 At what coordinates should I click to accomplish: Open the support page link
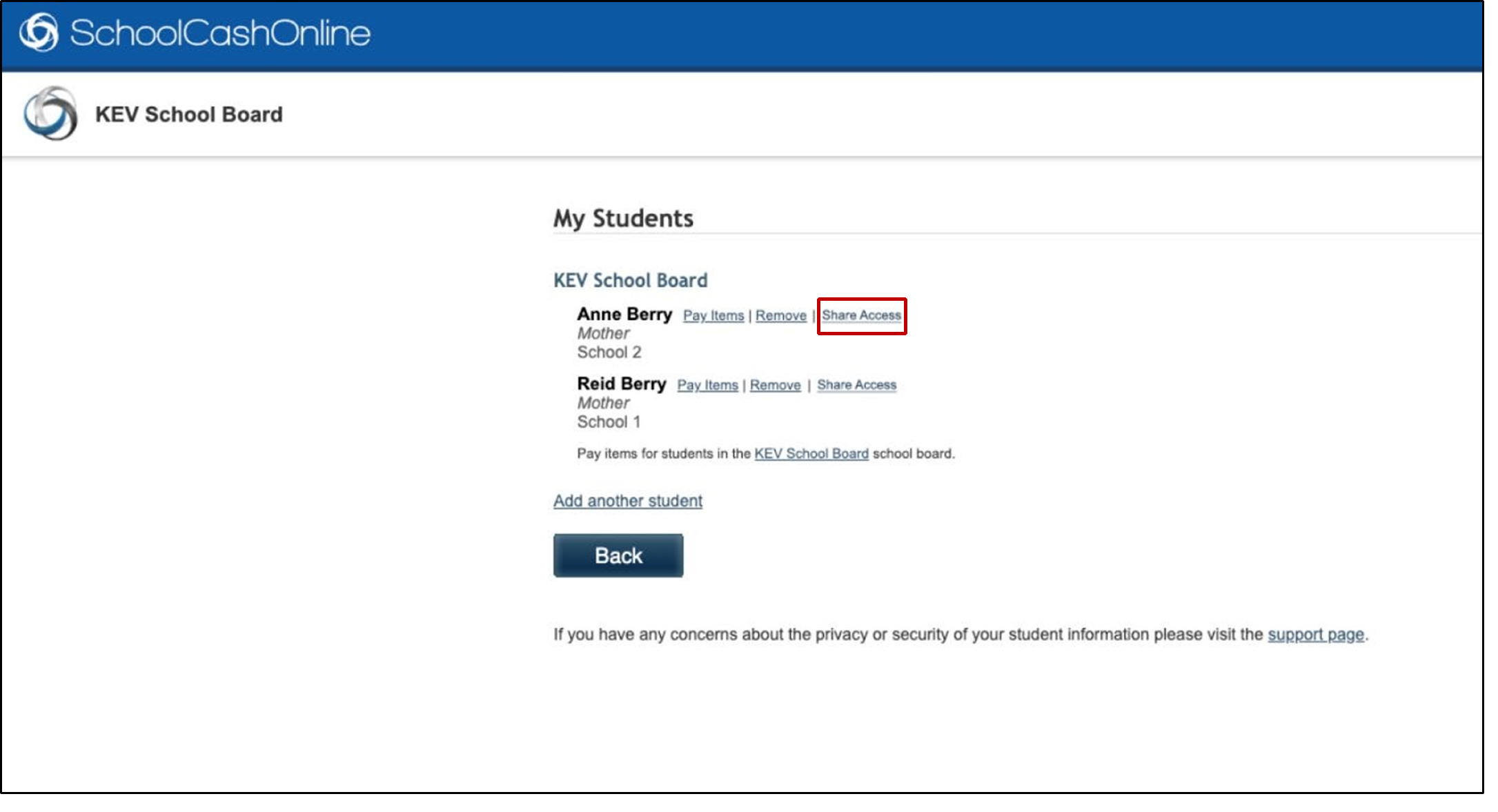coord(1315,635)
